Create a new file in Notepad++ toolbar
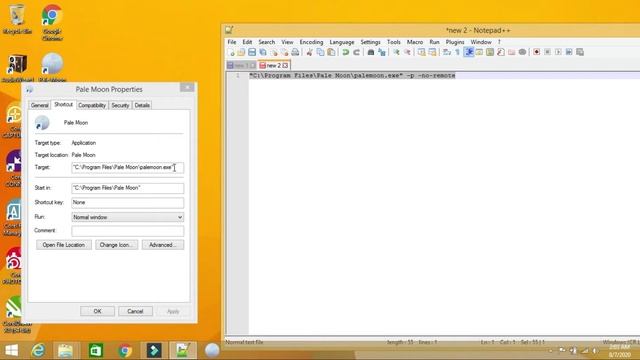The image size is (640, 360). tap(231, 52)
